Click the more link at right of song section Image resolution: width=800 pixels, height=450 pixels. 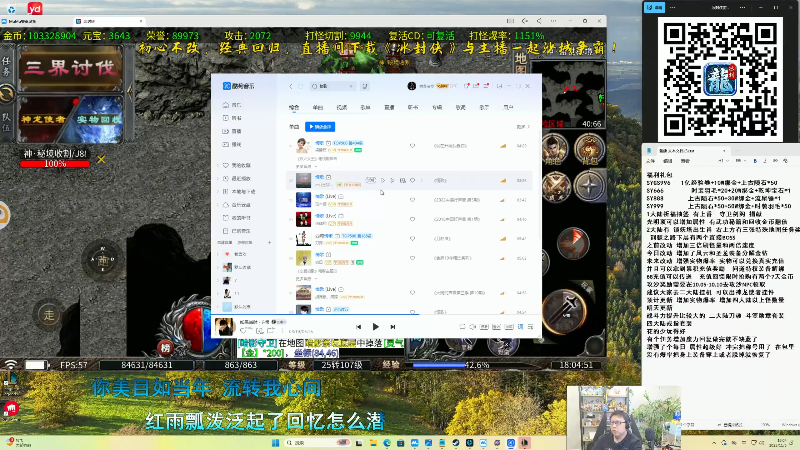point(523,127)
